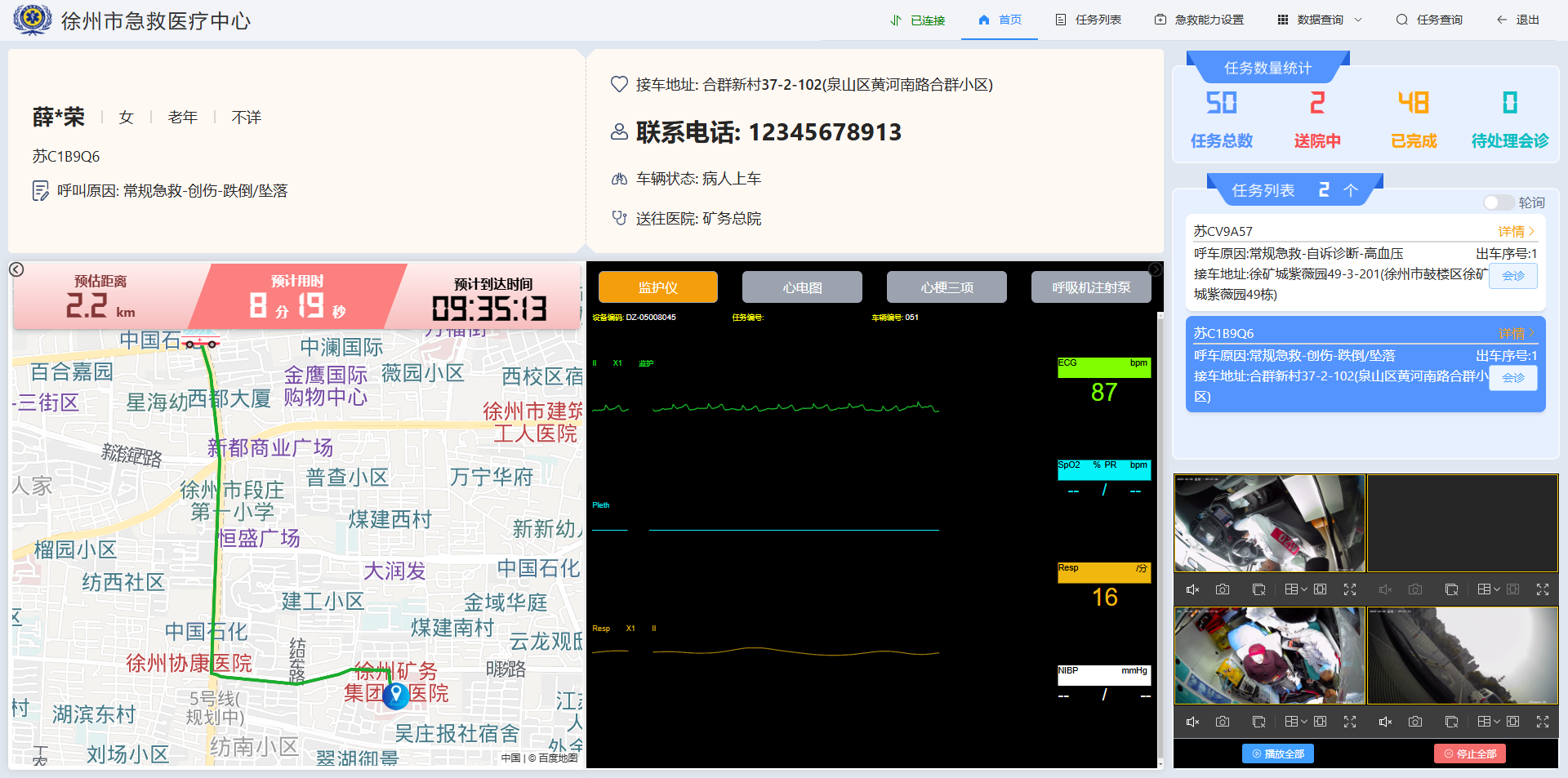Switch to the 心电图 tab
The width and height of the screenshot is (1568, 778).
pos(802,287)
